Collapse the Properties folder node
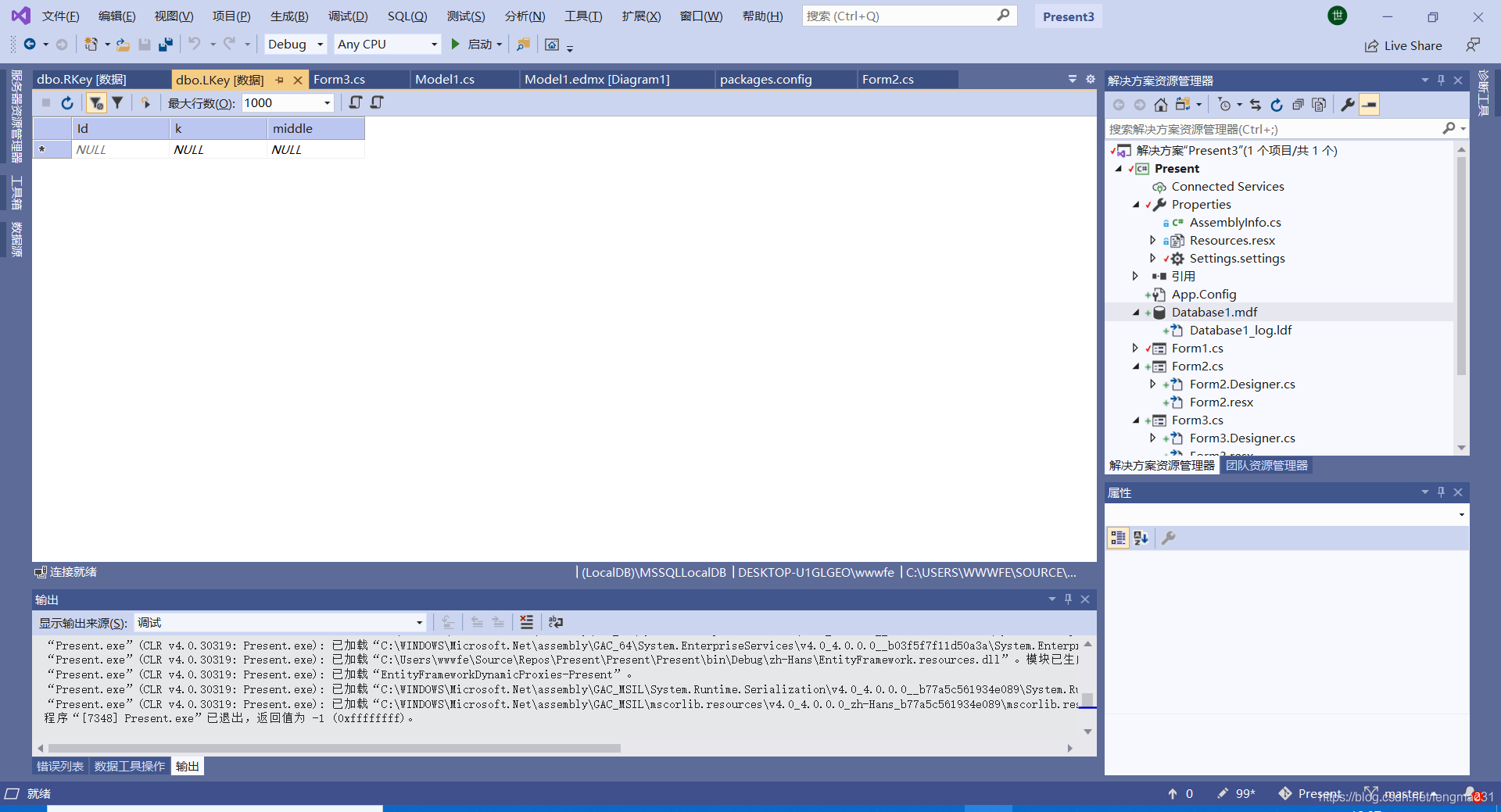Image resolution: width=1501 pixels, height=812 pixels. coord(1136,205)
